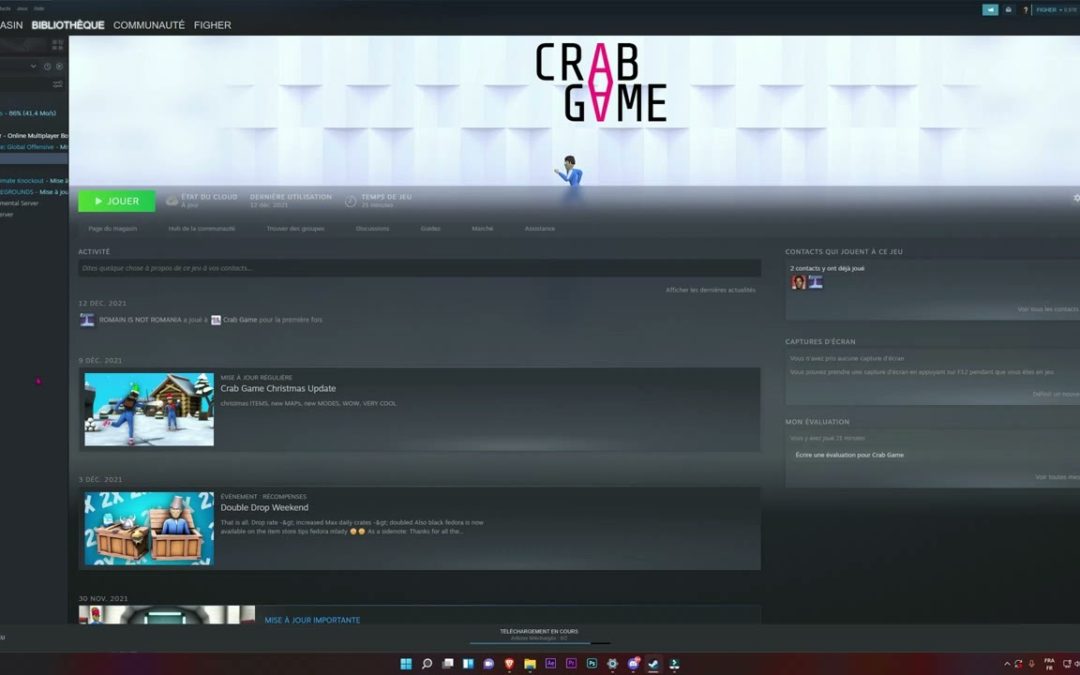Open the Discussions link

pos(373,229)
